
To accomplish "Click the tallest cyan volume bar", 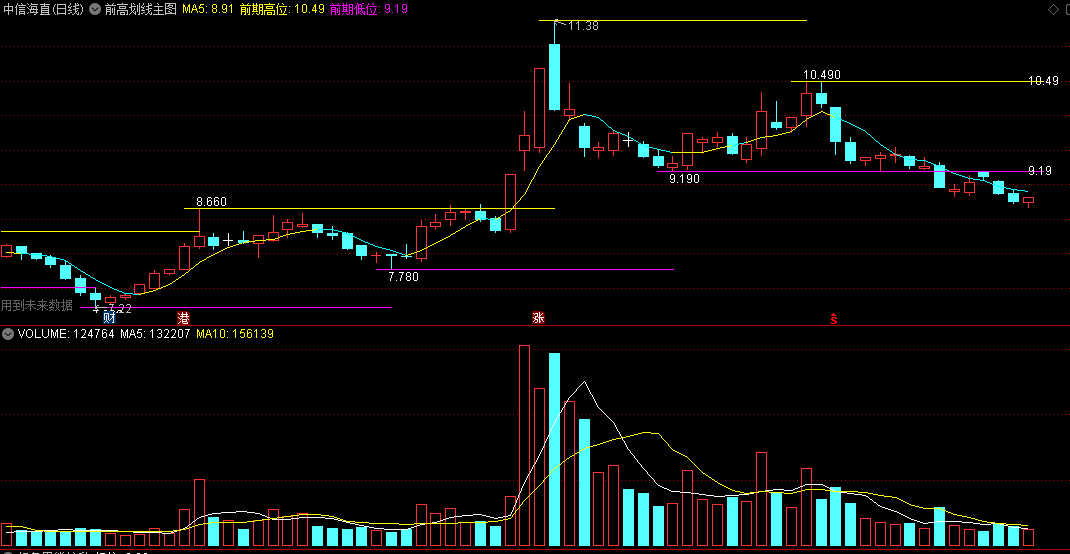I will (x=554, y=450).
